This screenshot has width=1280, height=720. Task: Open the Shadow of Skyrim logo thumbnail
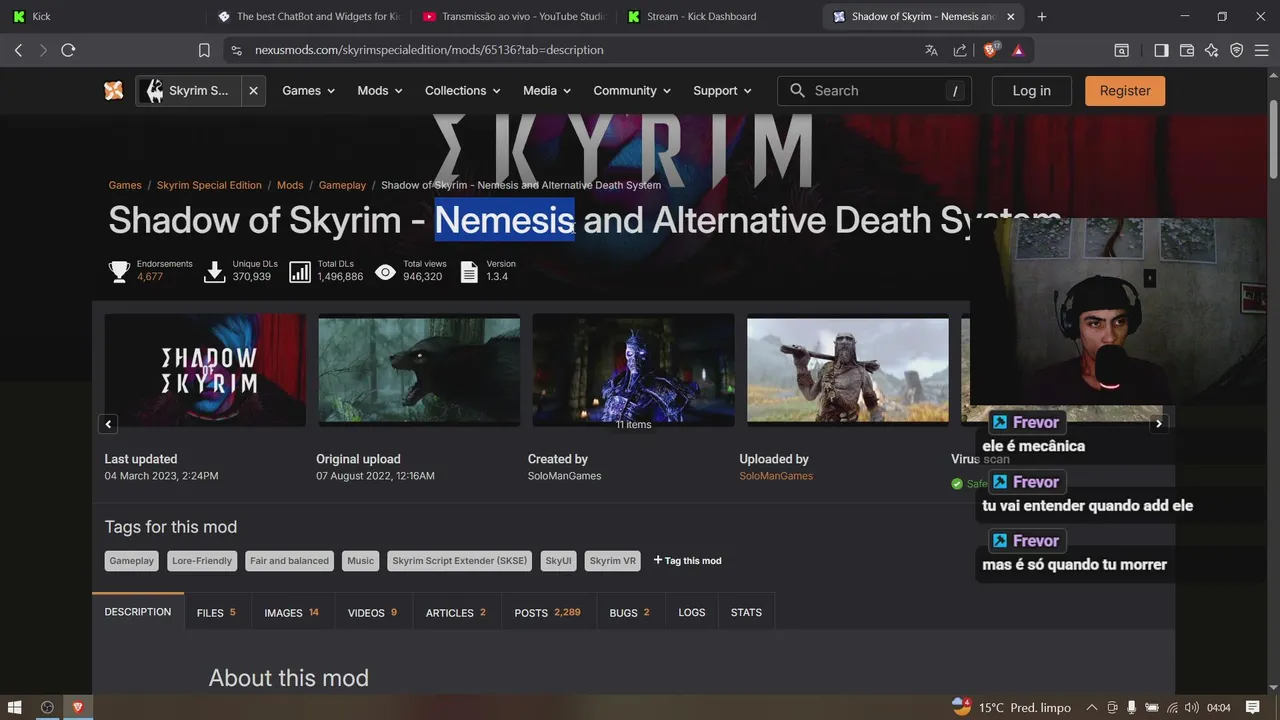pyautogui.click(x=205, y=370)
